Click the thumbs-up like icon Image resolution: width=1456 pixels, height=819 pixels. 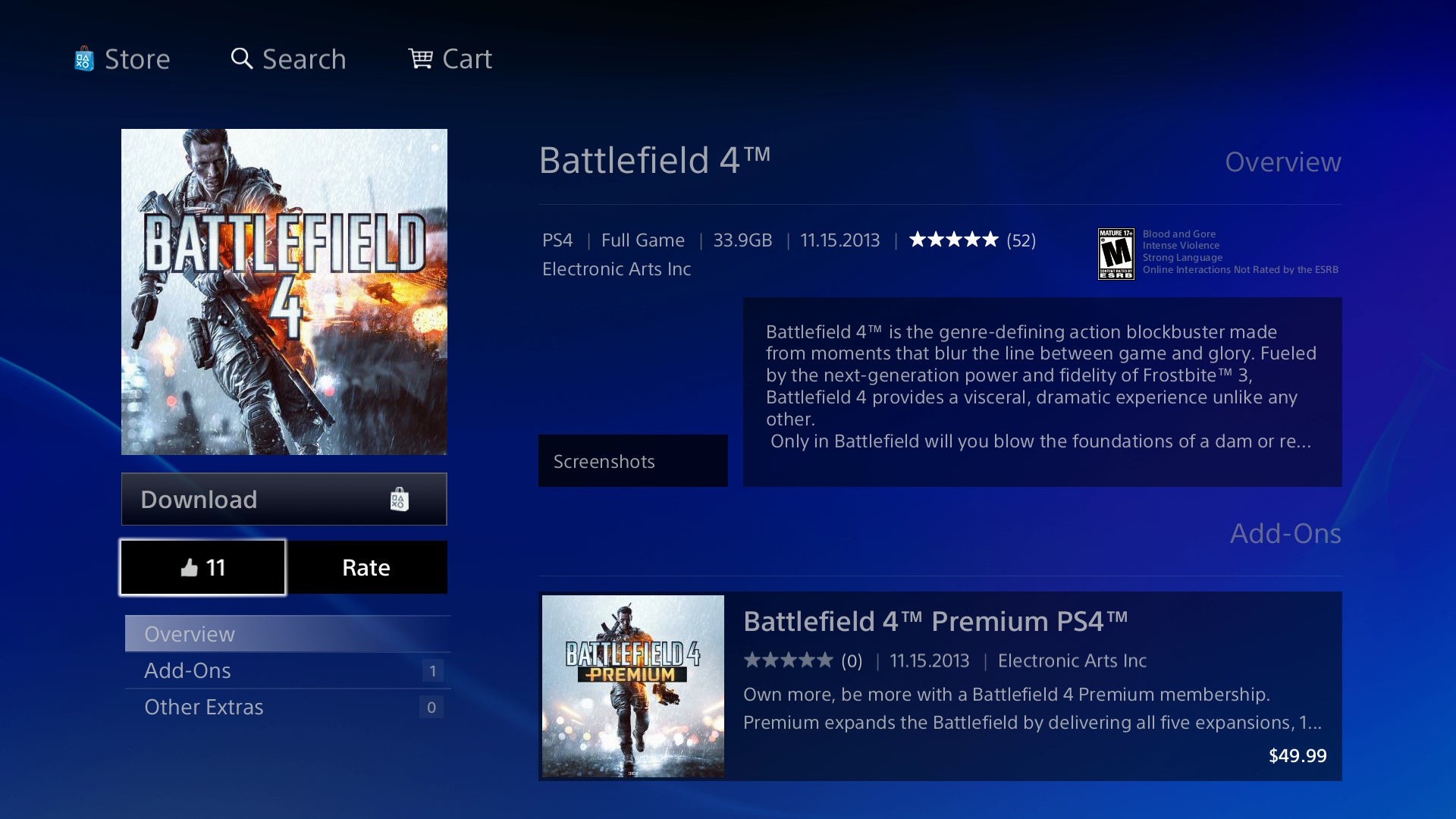190,567
